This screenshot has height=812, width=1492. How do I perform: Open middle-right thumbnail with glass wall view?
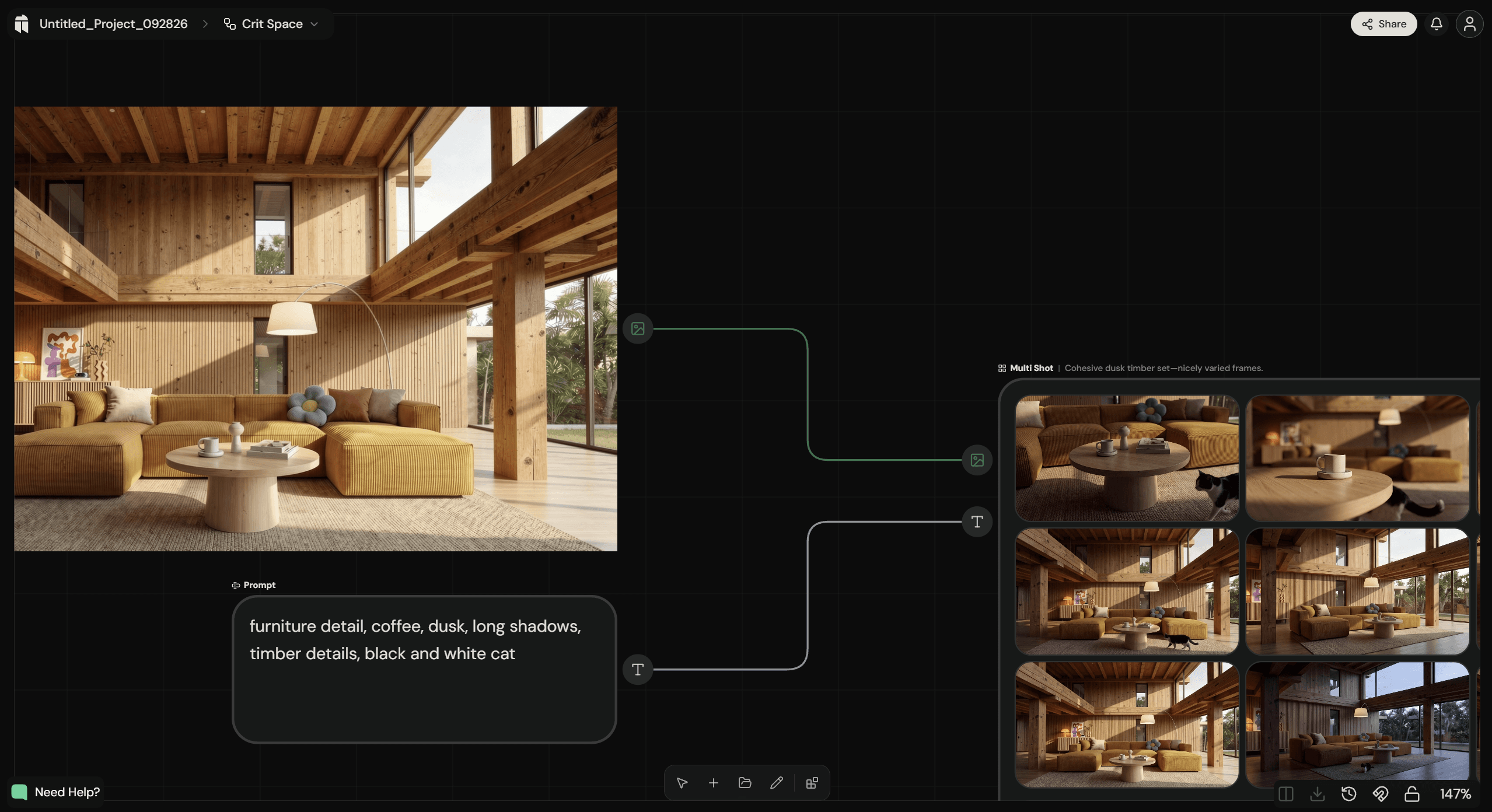click(x=1357, y=591)
